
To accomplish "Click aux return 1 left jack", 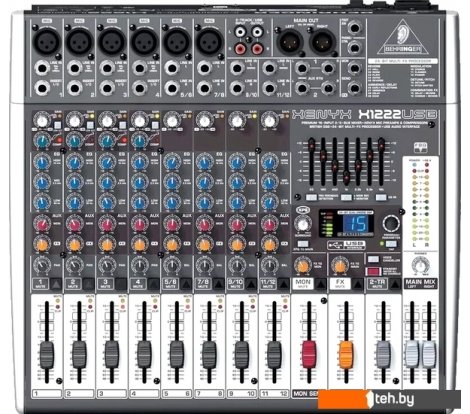I will (302, 69).
